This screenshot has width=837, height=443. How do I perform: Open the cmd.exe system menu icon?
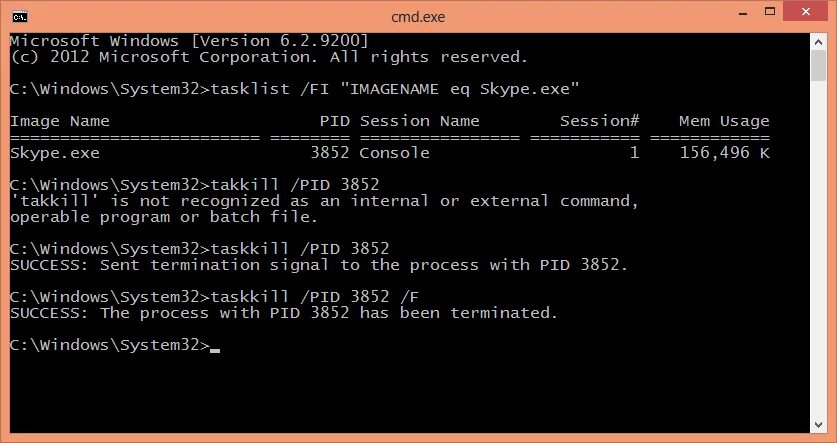(20, 17)
